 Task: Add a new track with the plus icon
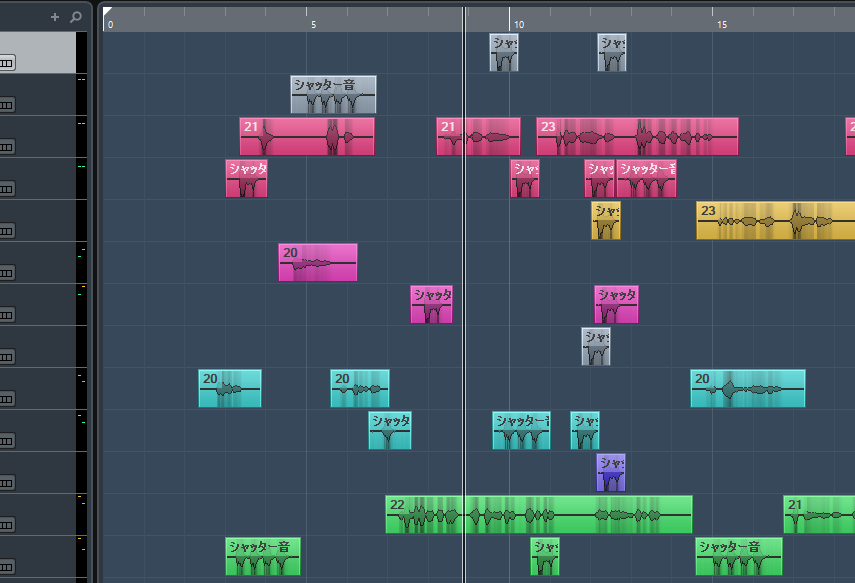(x=55, y=17)
